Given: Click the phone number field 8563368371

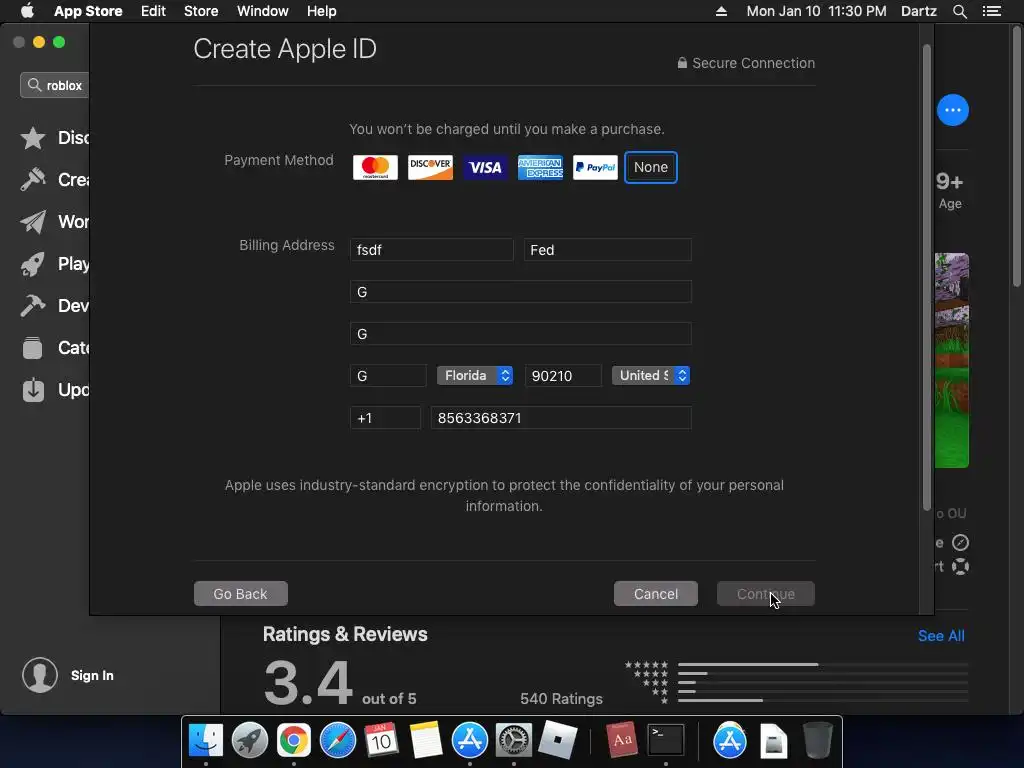Looking at the screenshot, I should pos(561,418).
